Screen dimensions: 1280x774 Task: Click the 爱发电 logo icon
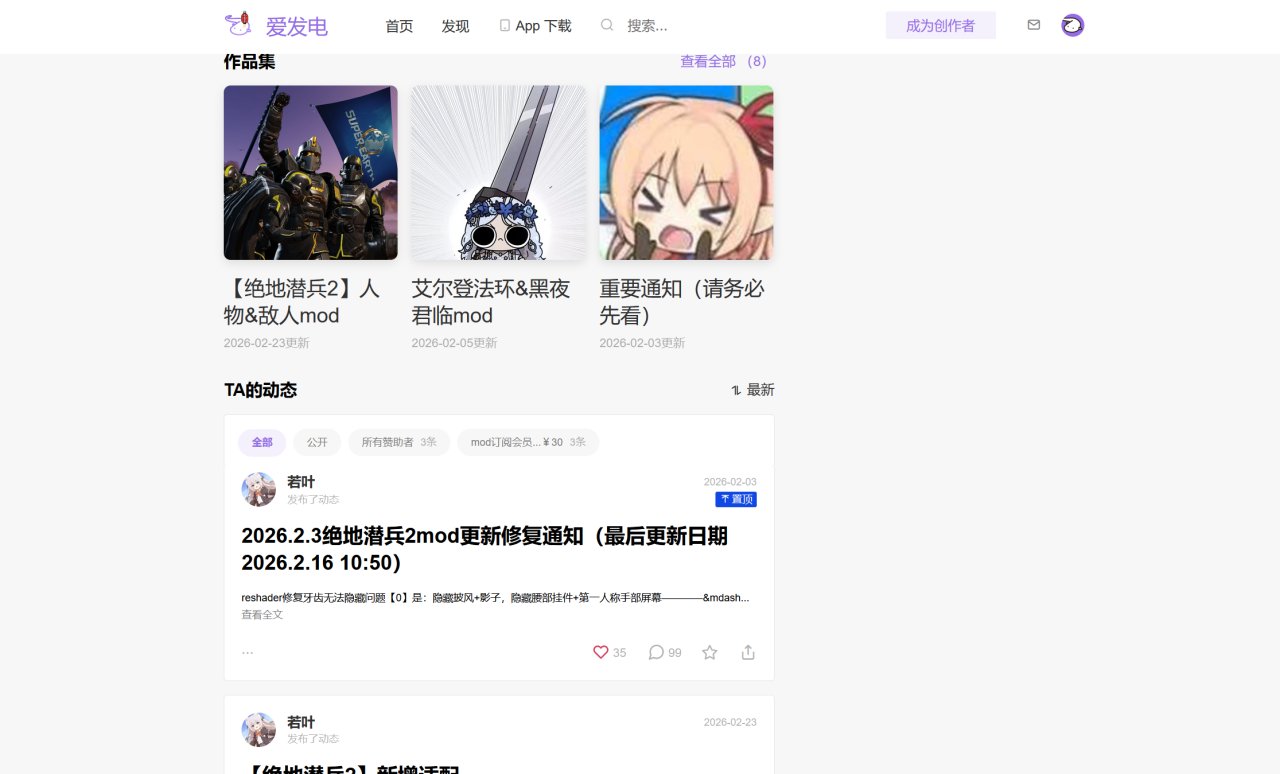(238, 24)
